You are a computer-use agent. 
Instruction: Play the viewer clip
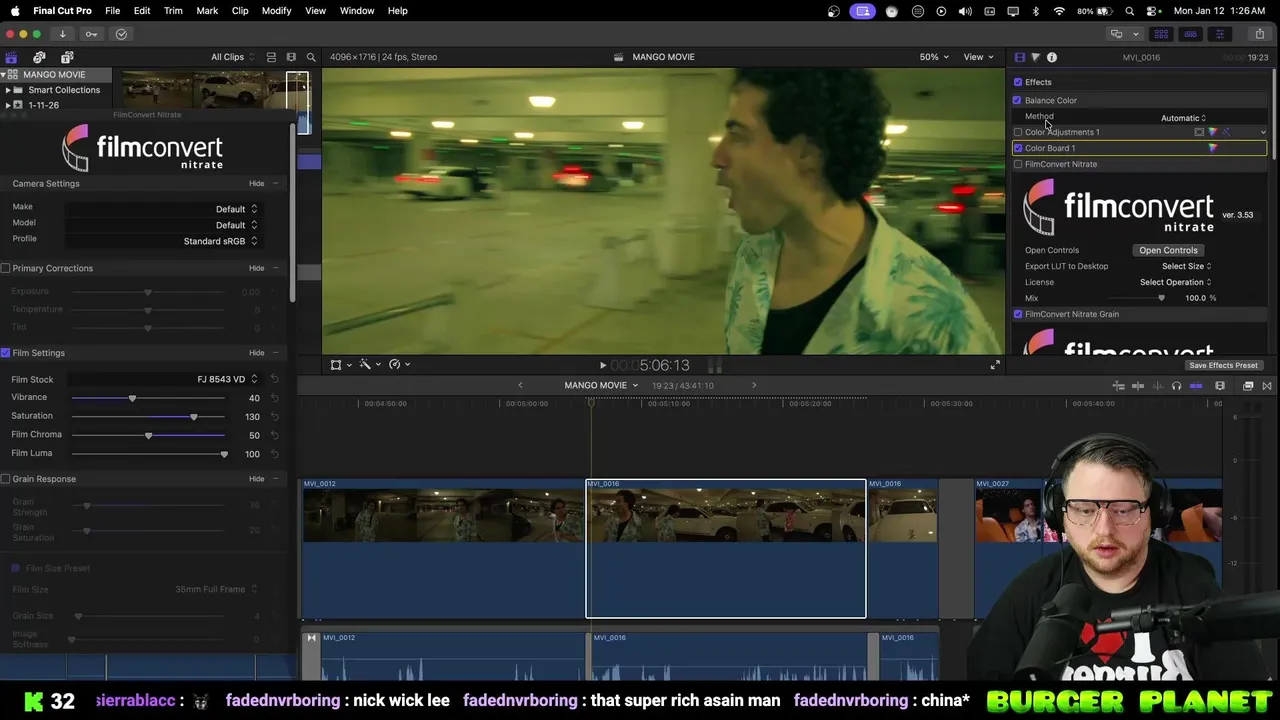coord(602,366)
